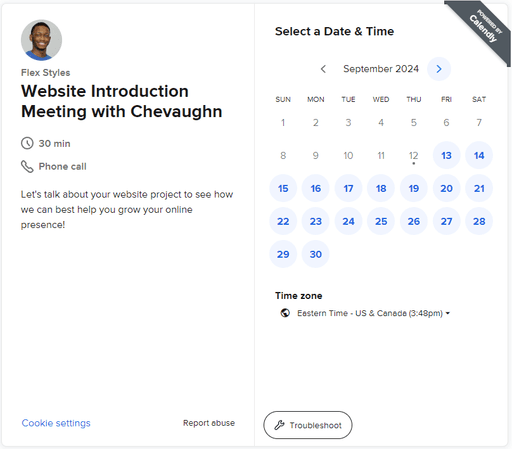512x449 pixels.
Task: Click the phone icon beside Phone call
Action: point(27,166)
